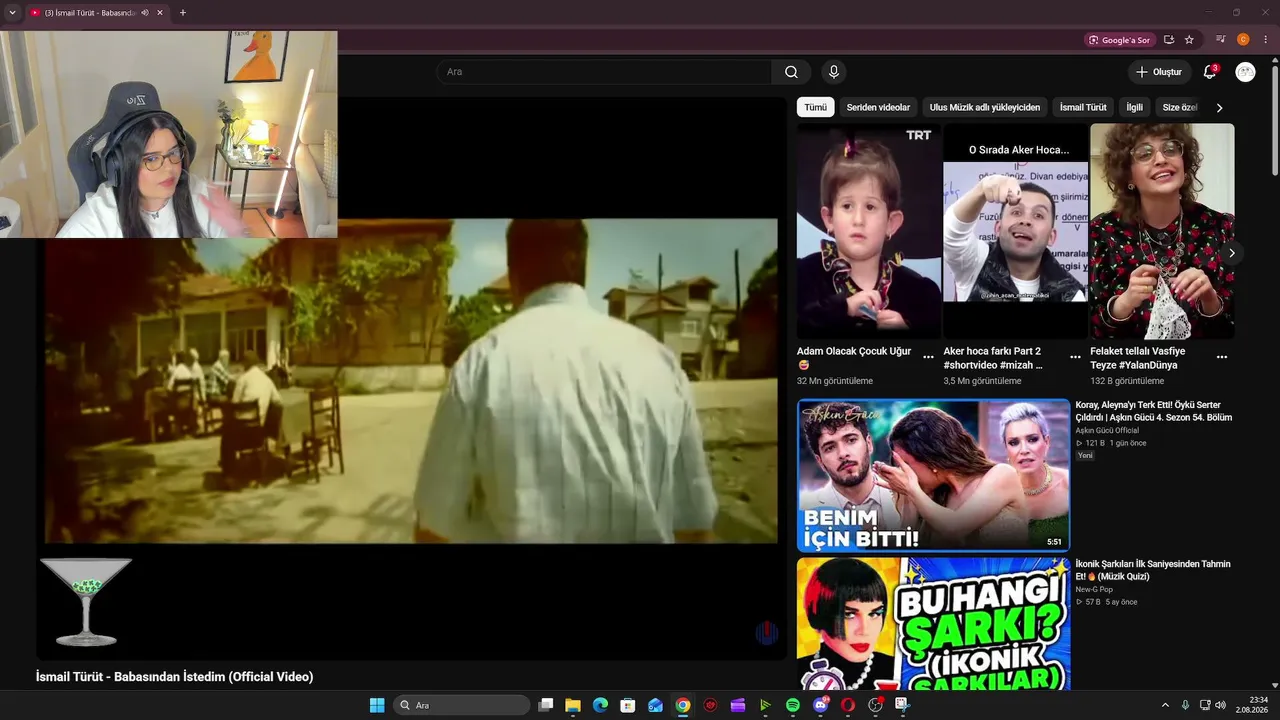Start voice search with the microphone icon
The image size is (1280, 720).
coord(833,72)
